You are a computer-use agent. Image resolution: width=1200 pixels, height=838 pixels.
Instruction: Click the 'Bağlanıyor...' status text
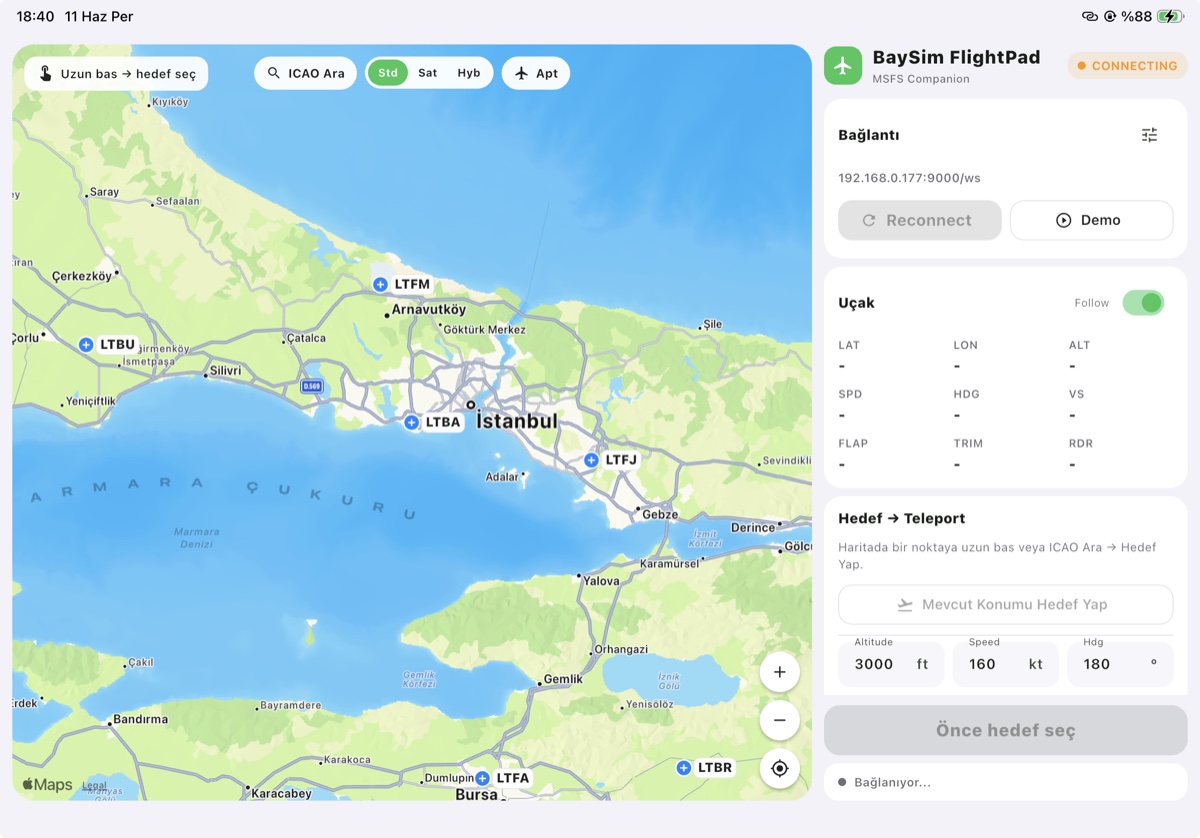pyautogui.click(x=892, y=782)
